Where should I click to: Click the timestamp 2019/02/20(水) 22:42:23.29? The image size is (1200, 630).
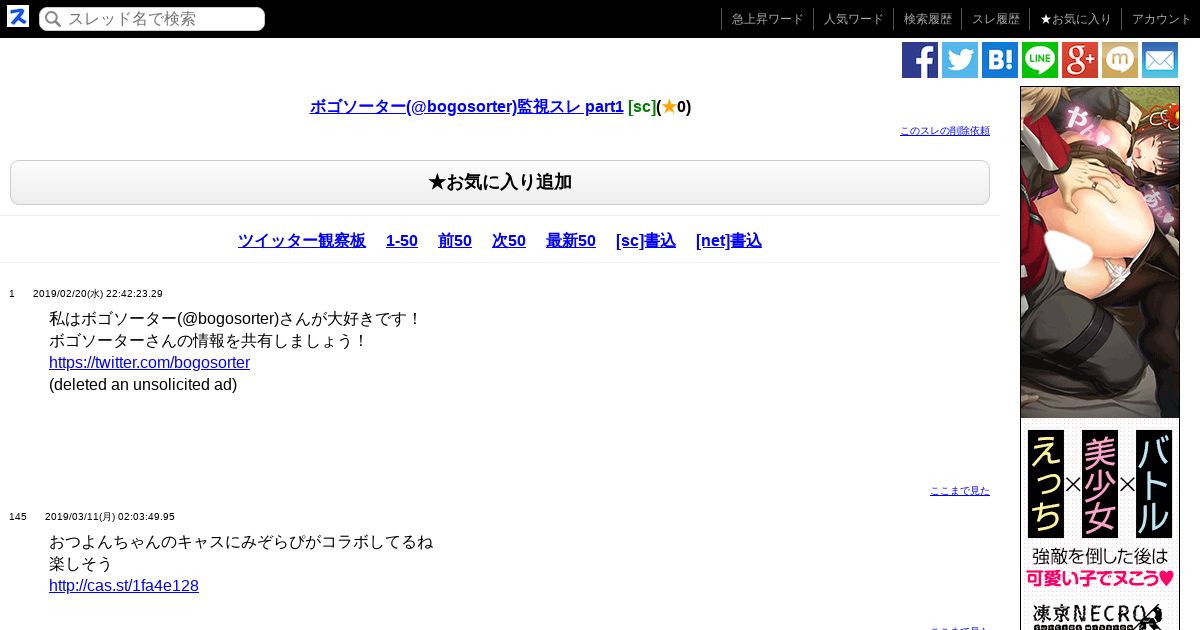pos(98,294)
